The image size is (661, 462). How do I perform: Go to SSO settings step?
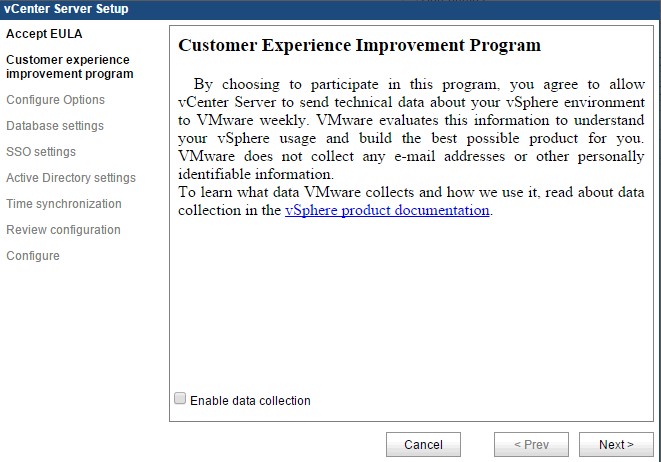coord(41,152)
